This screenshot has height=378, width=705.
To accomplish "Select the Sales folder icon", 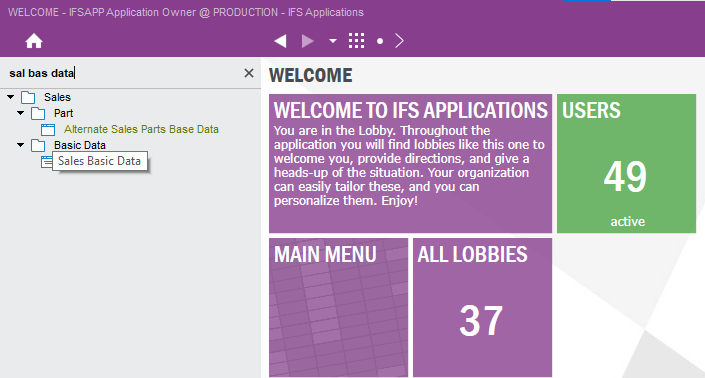I will [x=28, y=97].
